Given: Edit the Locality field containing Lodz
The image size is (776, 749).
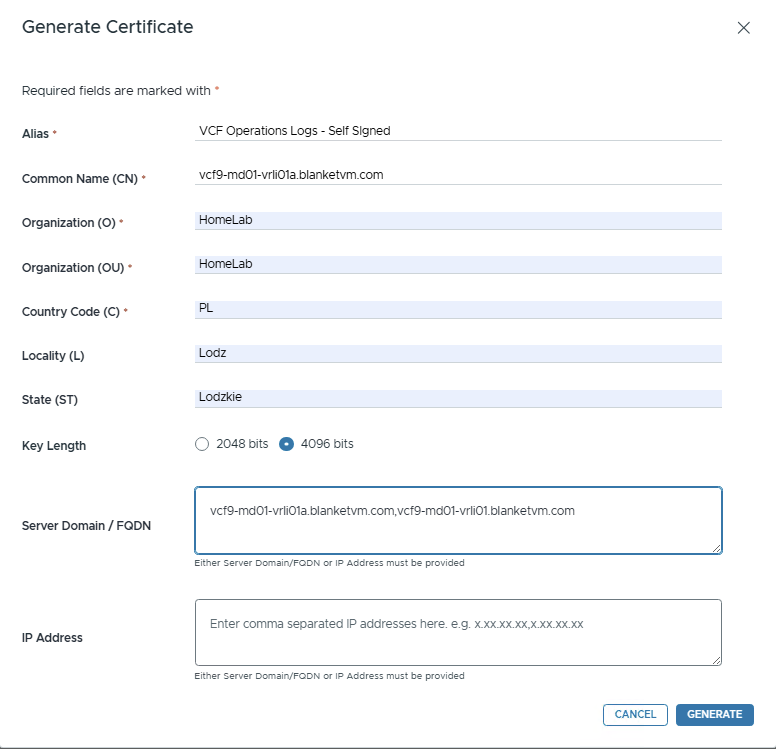Looking at the screenshot, I should pos(458,353).
